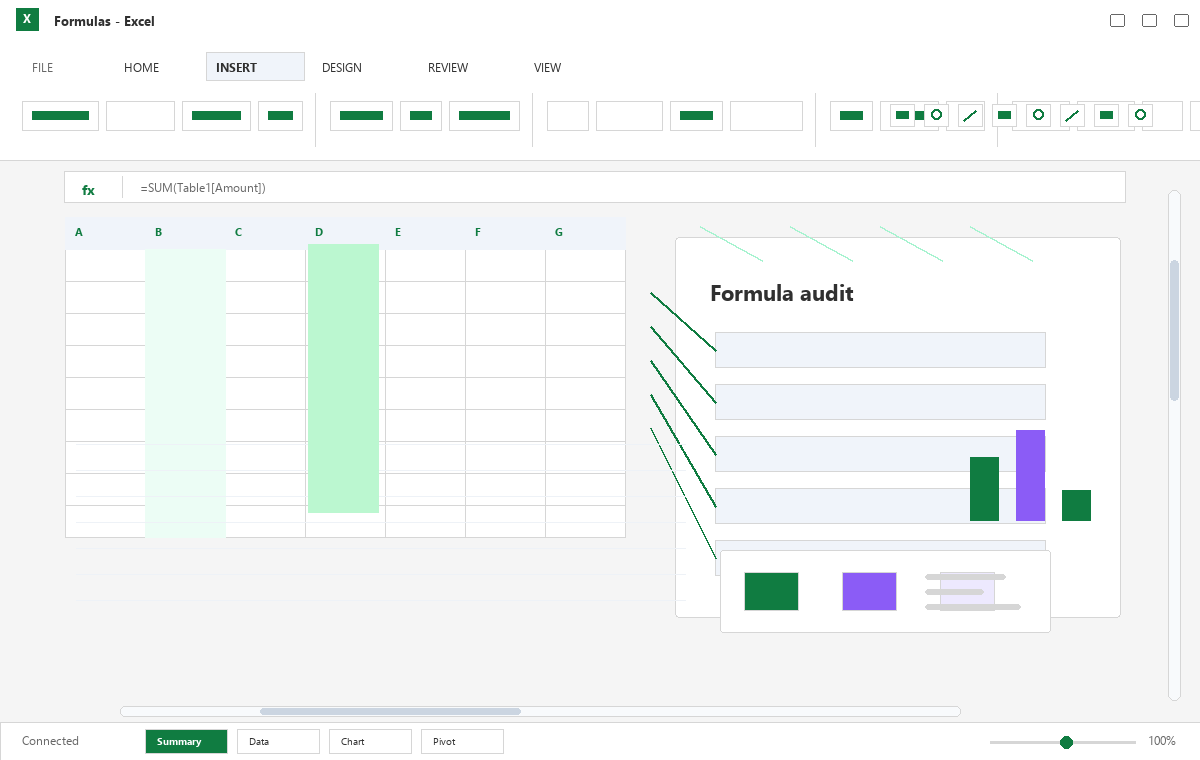1200x760 pixels.
Task: Click the formula bar with =SUM(Table1[Amount])
Action: (x=595, y=187)
